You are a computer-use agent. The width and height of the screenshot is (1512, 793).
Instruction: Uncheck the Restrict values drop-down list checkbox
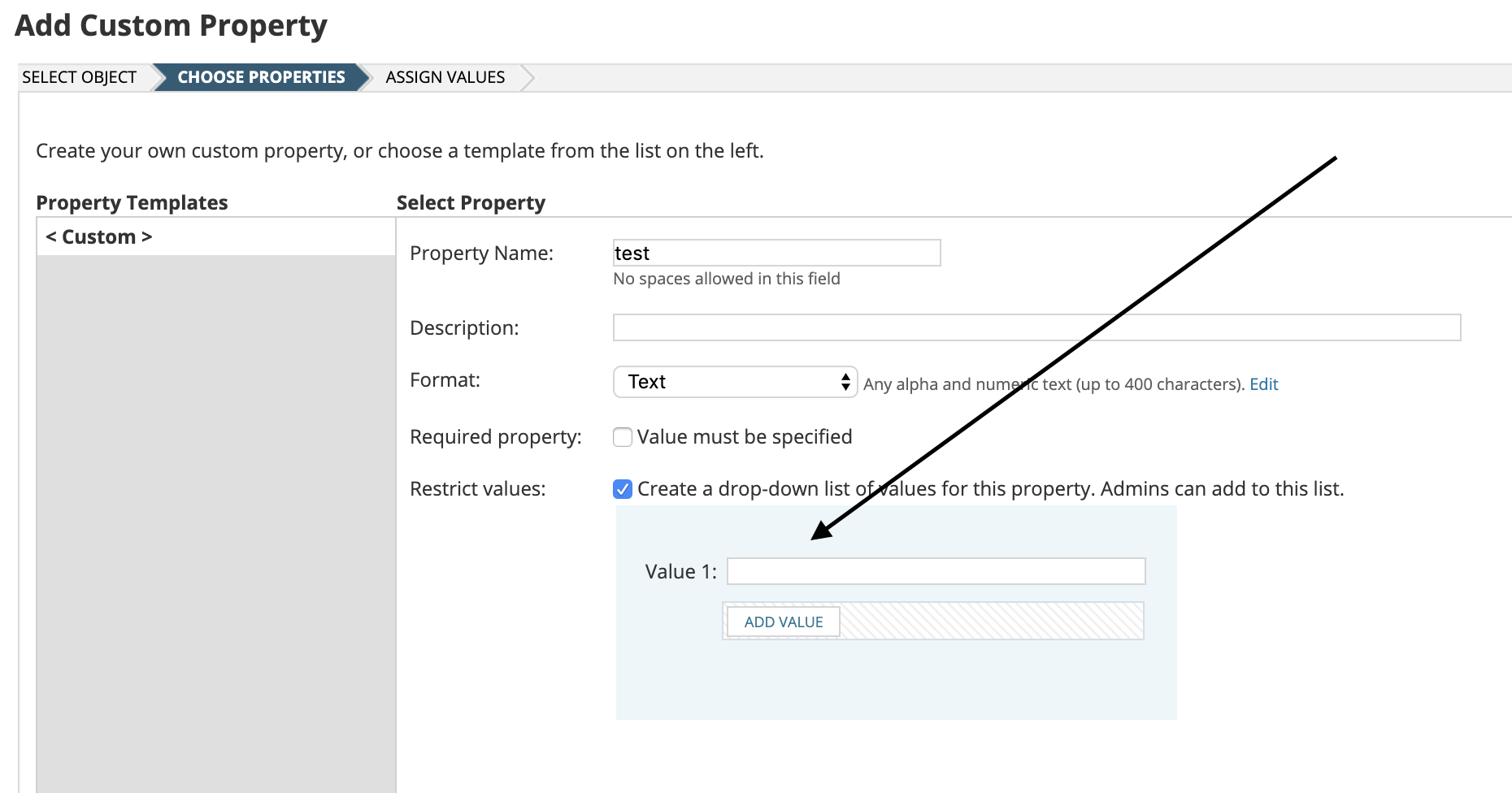coord(623,489)
